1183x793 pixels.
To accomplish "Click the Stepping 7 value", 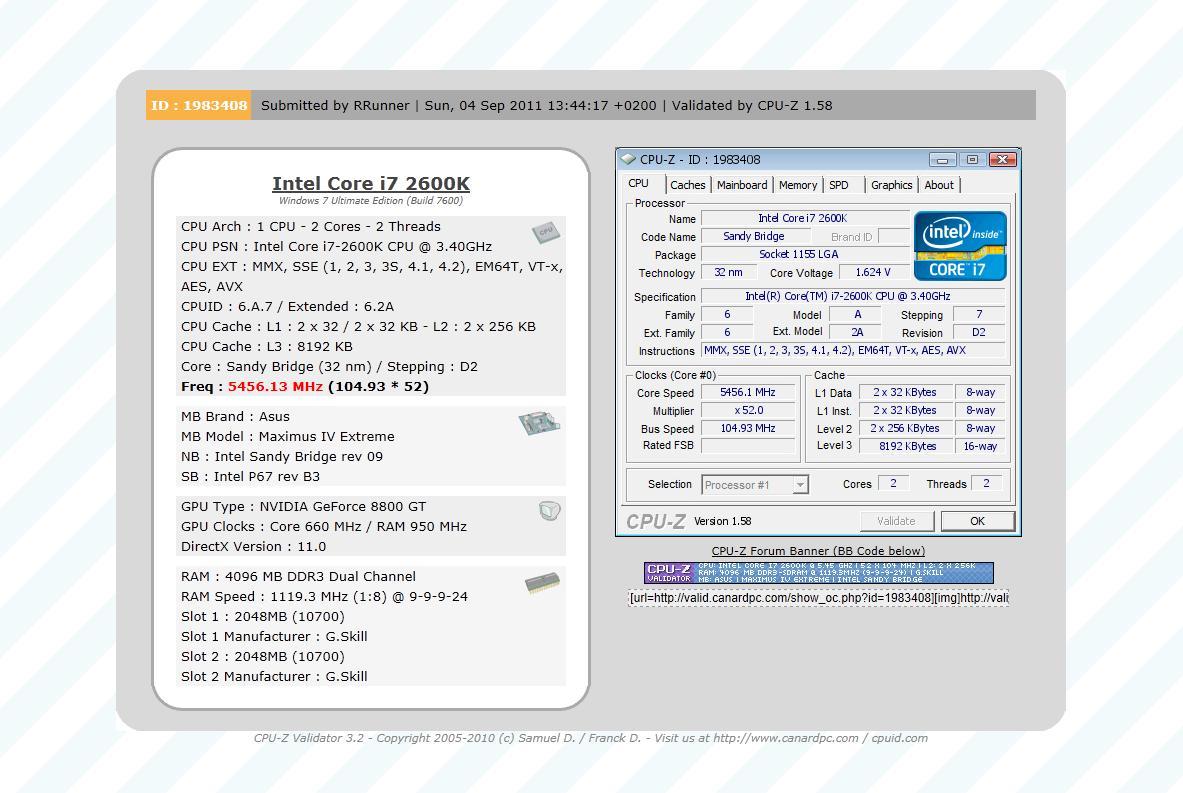I will point(979,315).
